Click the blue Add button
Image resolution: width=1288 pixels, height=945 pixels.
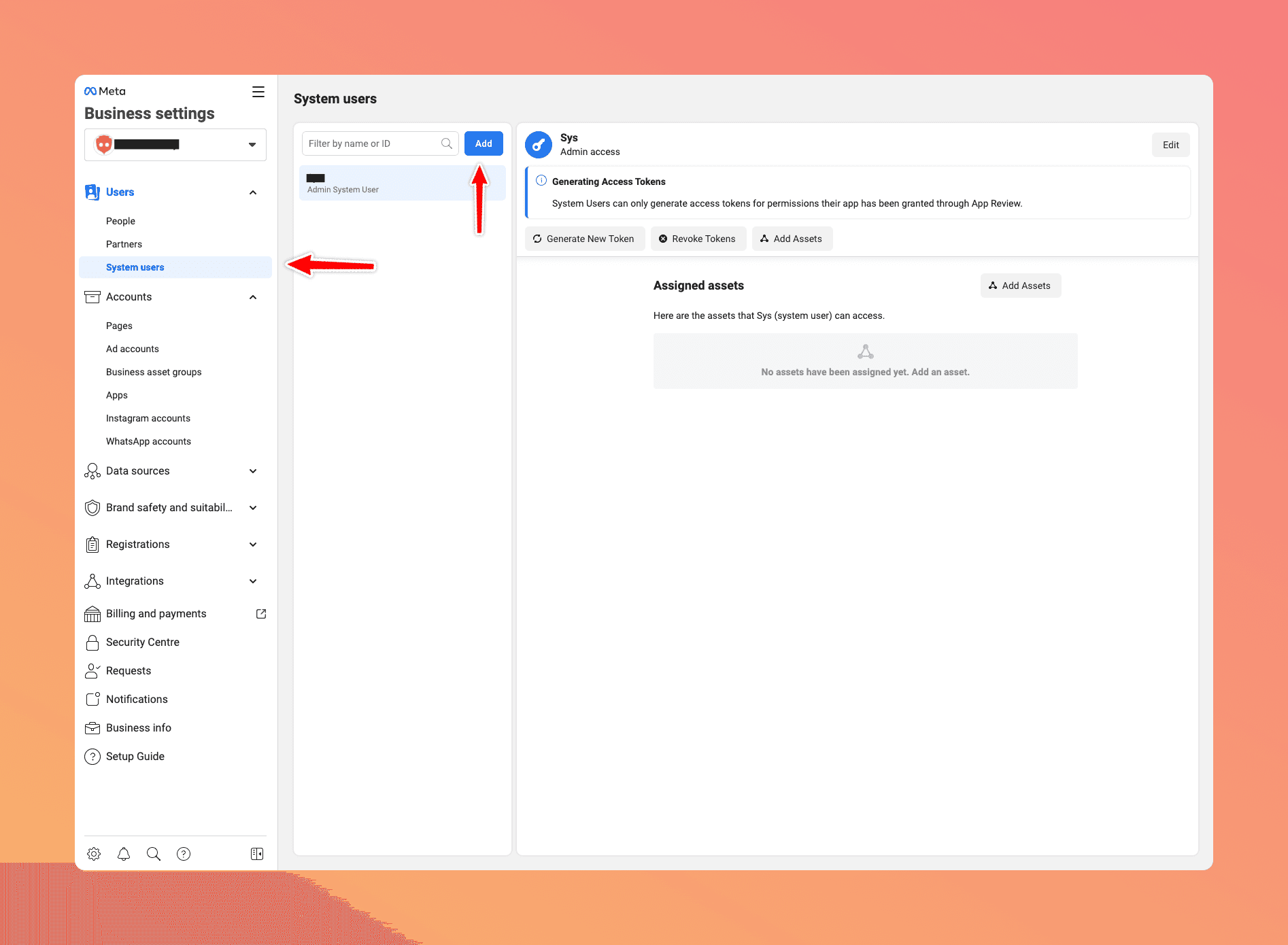pos(484,143)
